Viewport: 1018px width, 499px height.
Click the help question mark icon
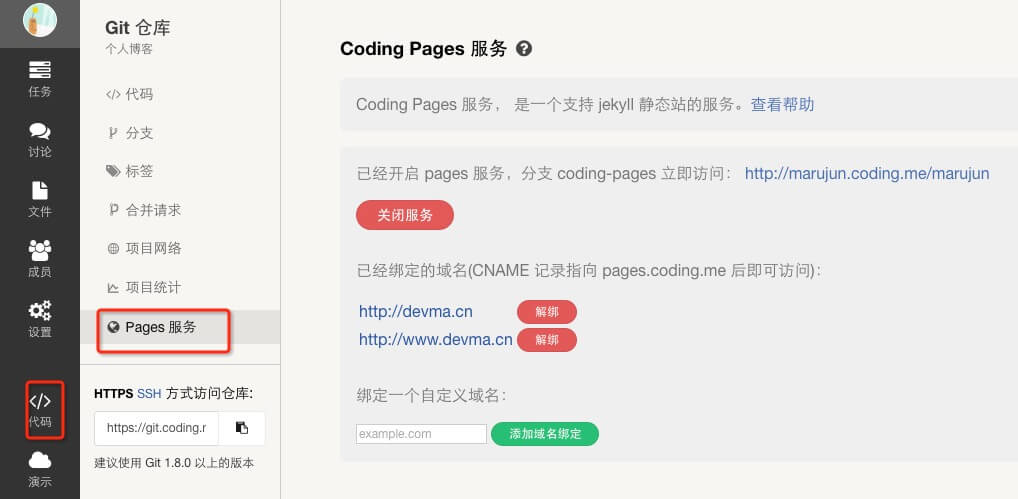click(523, 49)
